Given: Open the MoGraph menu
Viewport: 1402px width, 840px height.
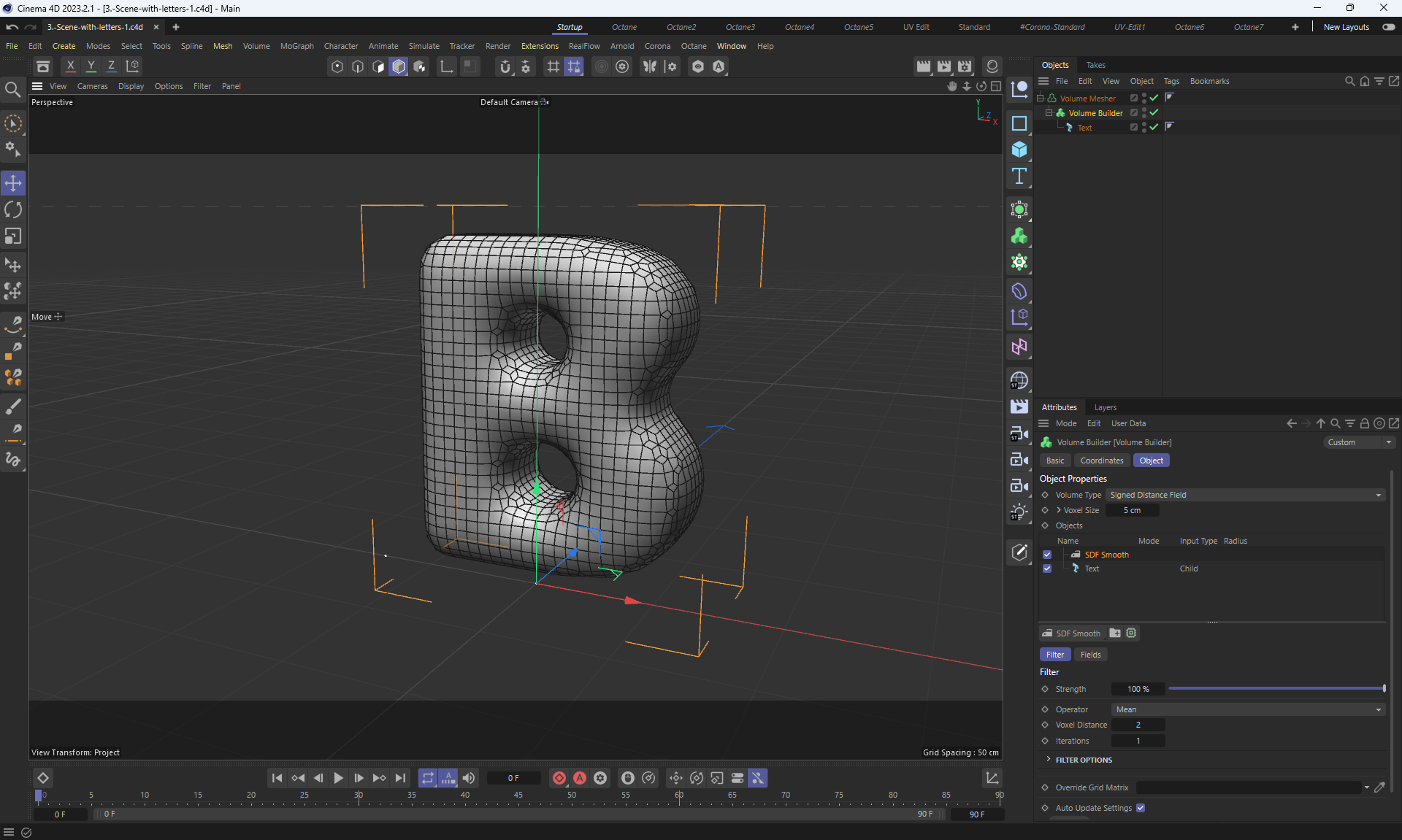Looking at the screenshot, I should point(296,46).
